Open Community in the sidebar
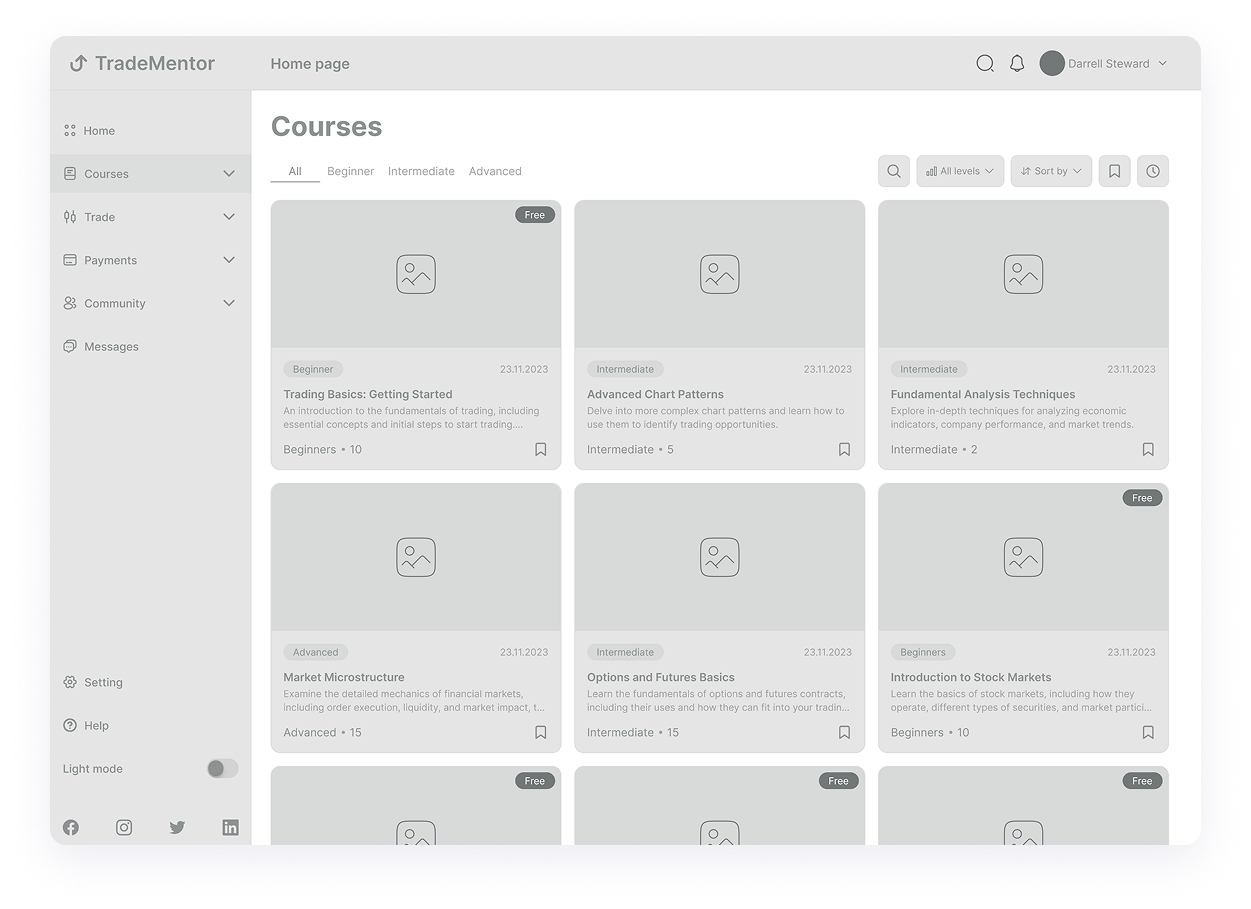Screen dimensions: 1251x909 150,303
